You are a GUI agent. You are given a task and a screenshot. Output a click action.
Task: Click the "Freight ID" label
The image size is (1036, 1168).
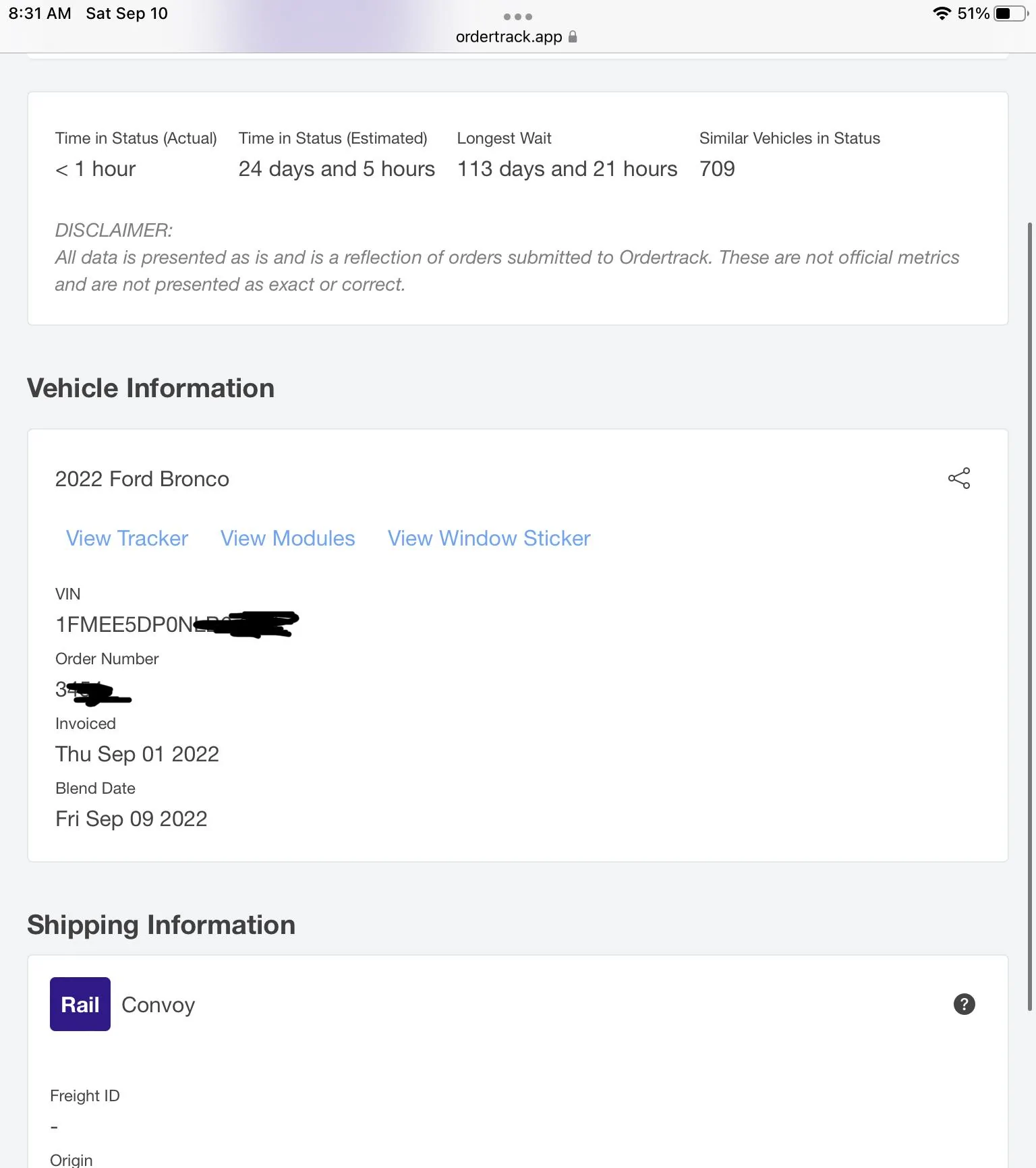[x=85, y=1096]
